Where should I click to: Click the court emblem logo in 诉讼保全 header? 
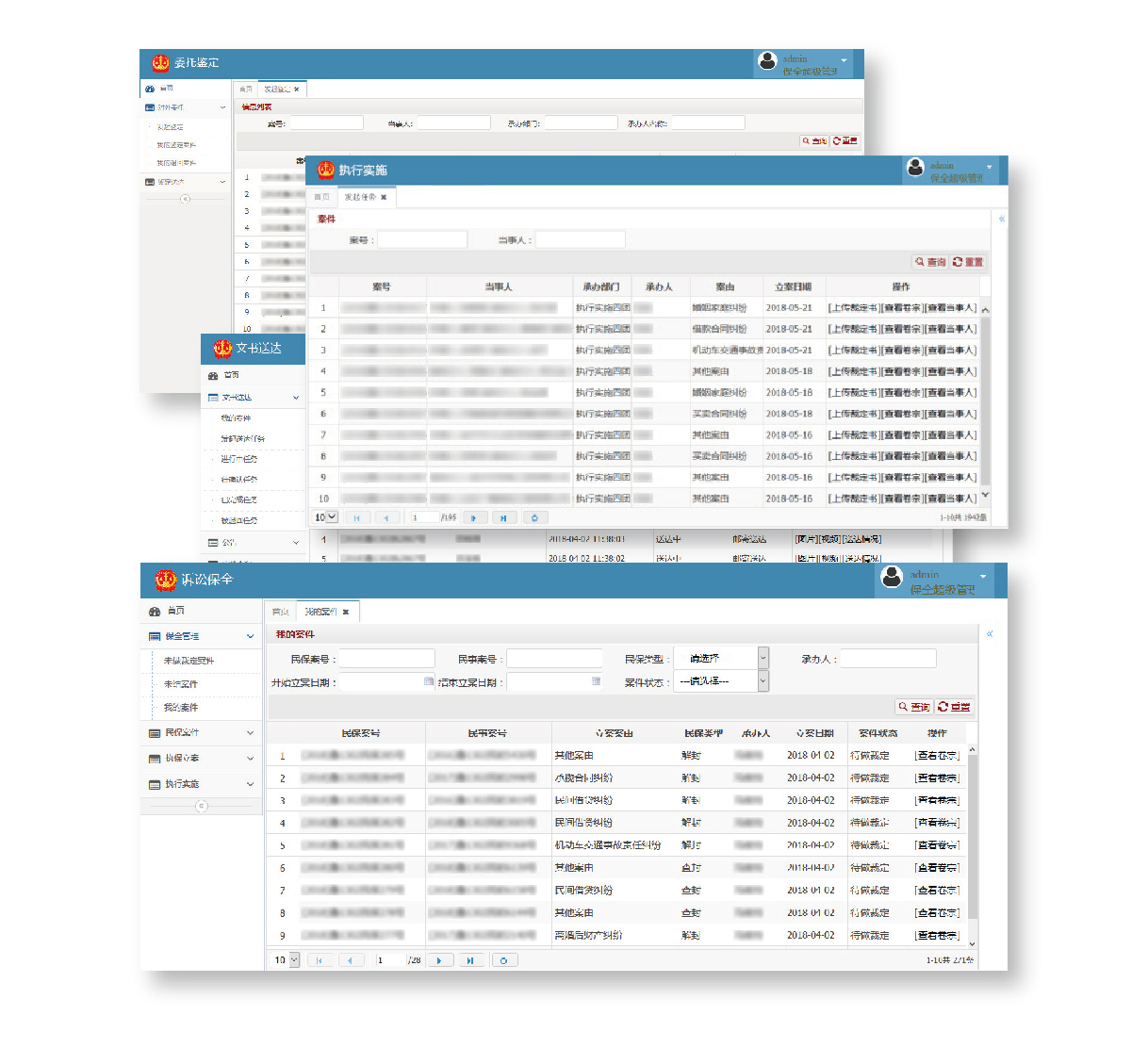(166, 579)
